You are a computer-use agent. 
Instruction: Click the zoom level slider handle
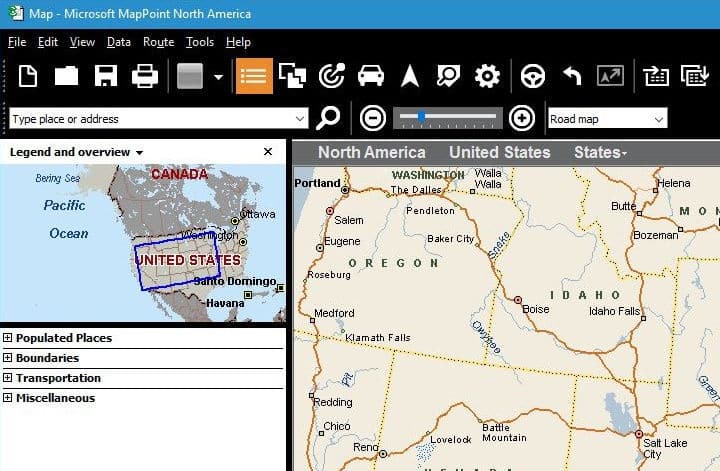pos(421,117)
